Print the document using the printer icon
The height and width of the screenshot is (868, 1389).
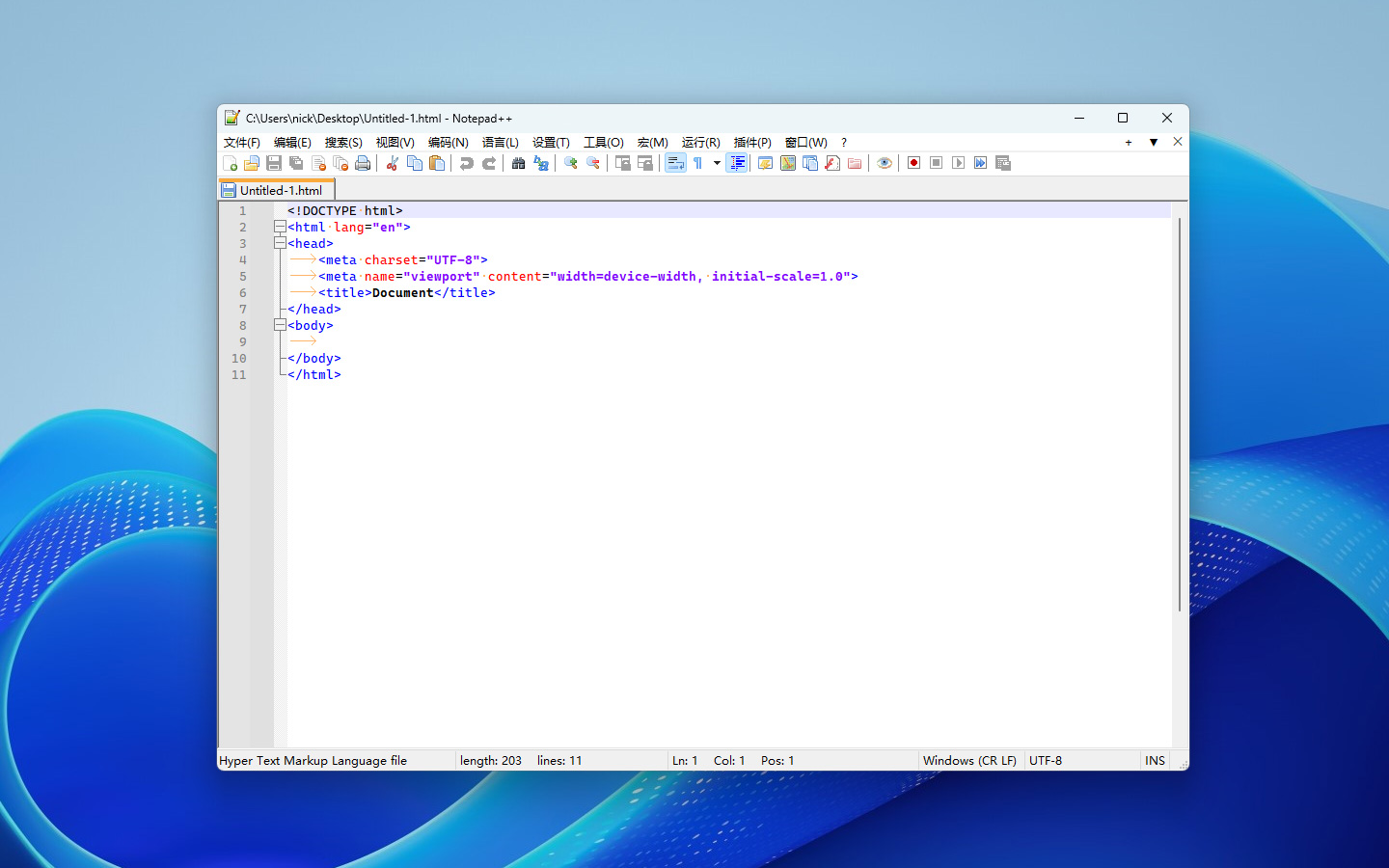point(363,163)
